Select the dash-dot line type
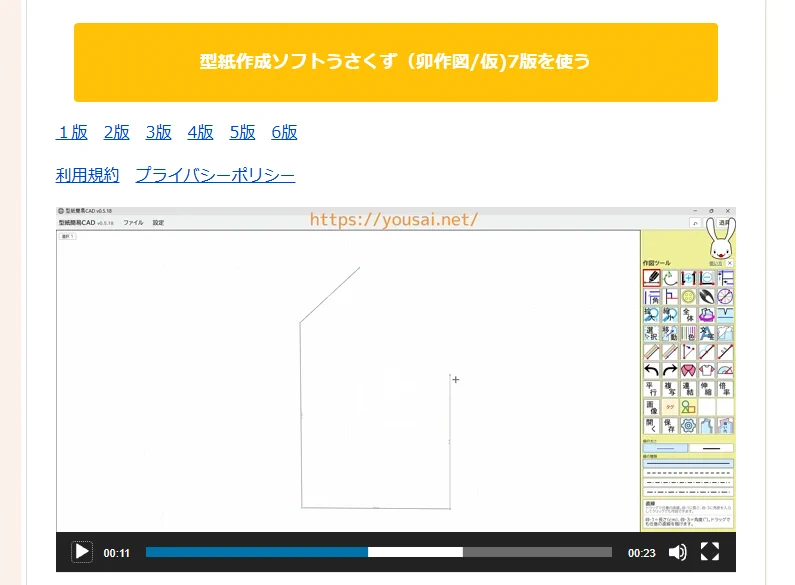 tap(688, 483)
